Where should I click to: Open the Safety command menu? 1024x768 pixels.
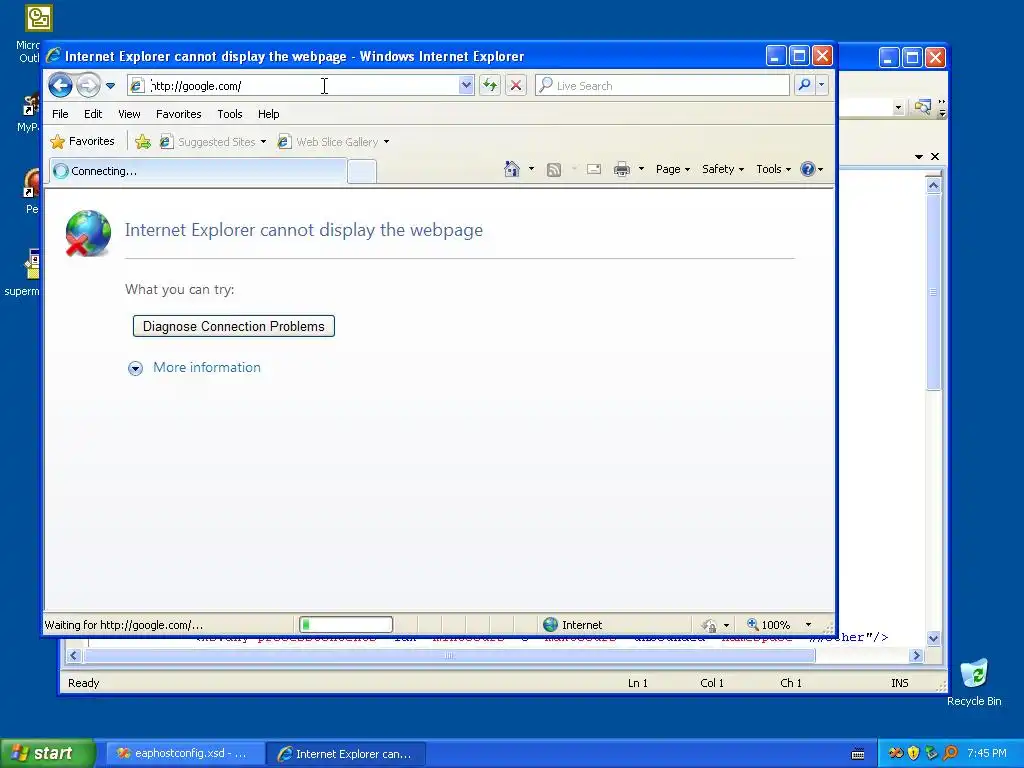(x=723, y=169)
